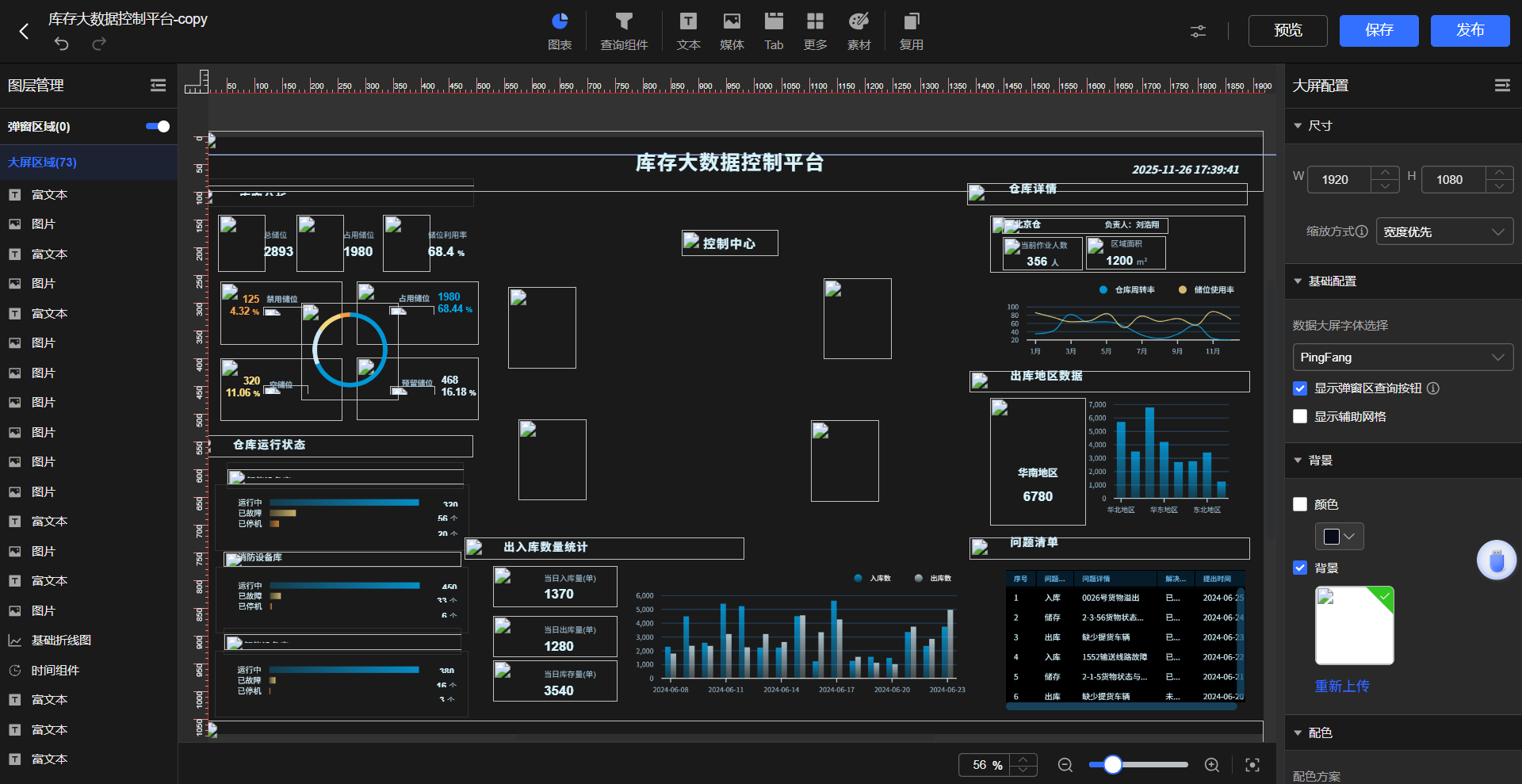Open the 缩放方式 宽度优先 dropdown
Viewport: 1522px width, 784px height.
[1444, 231]
